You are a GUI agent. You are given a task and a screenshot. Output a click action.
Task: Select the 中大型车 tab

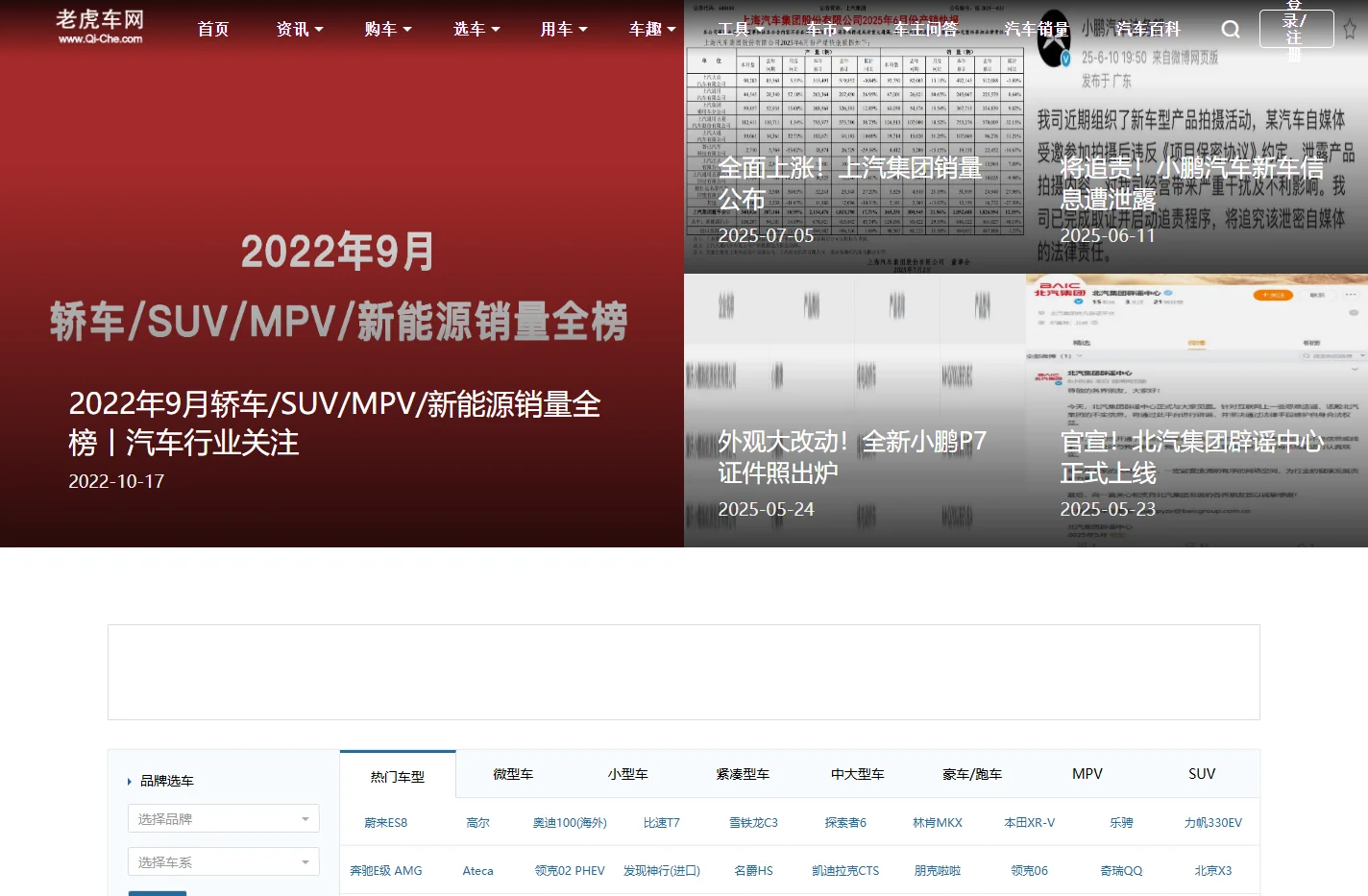click(x=858, y=774)
